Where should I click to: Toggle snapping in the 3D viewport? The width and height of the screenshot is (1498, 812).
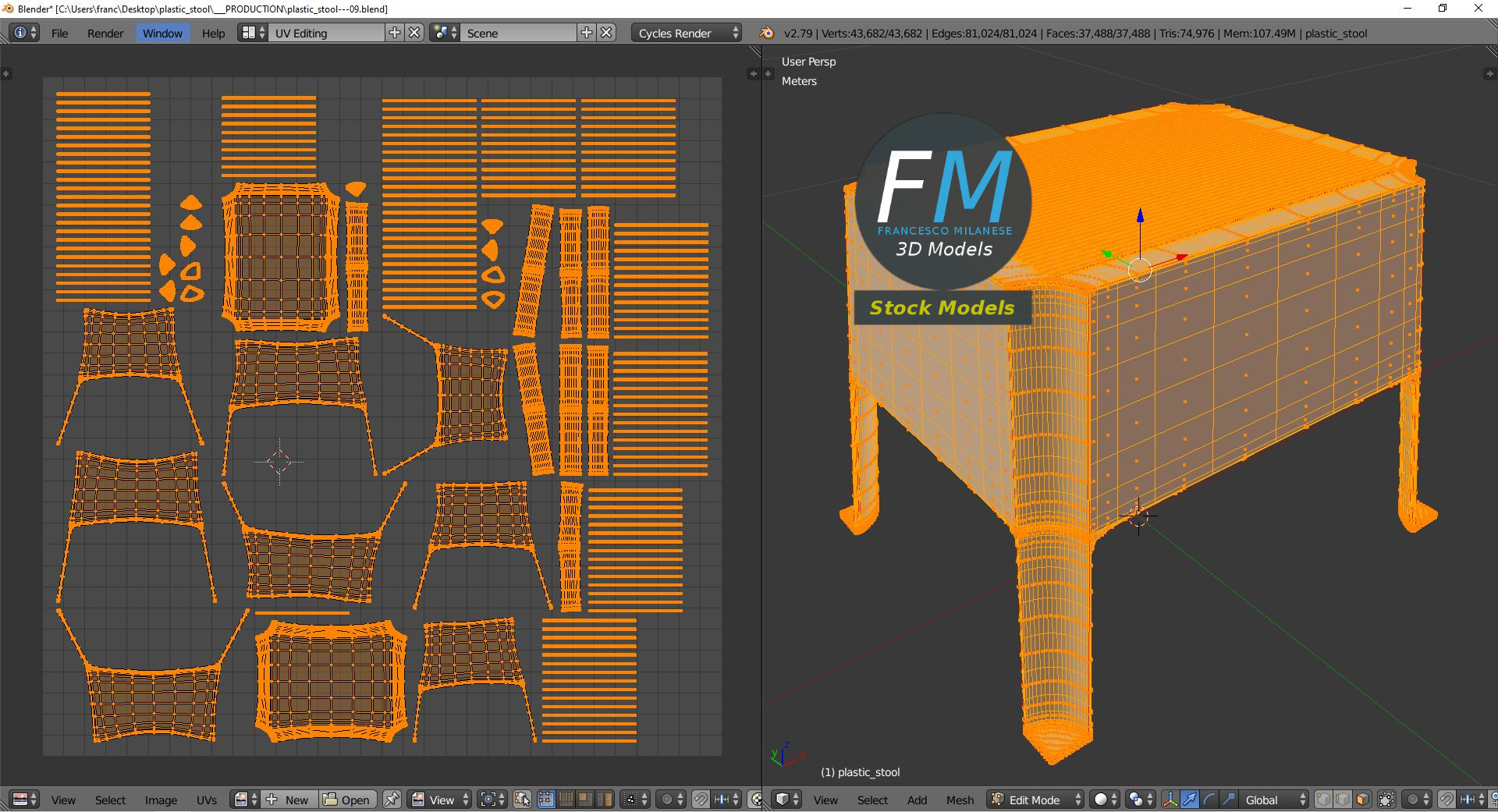pos(1447,800)
